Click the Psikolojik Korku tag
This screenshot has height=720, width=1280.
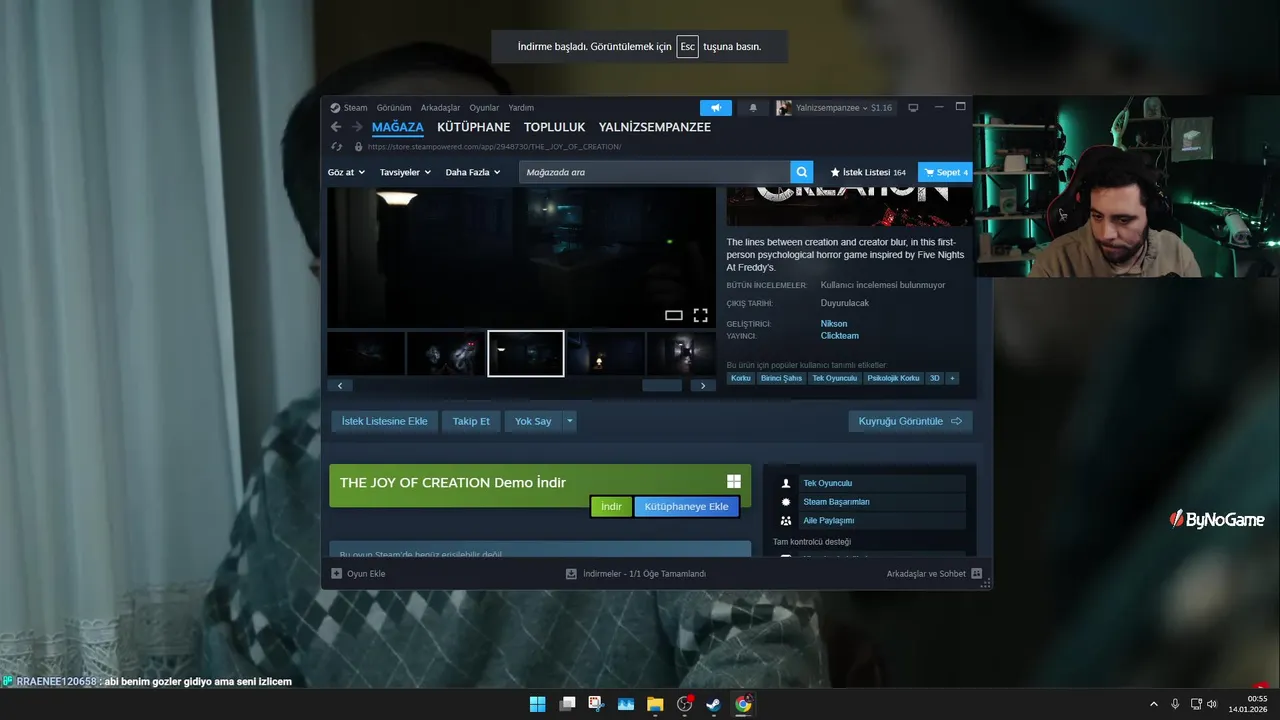click(893, 378)
